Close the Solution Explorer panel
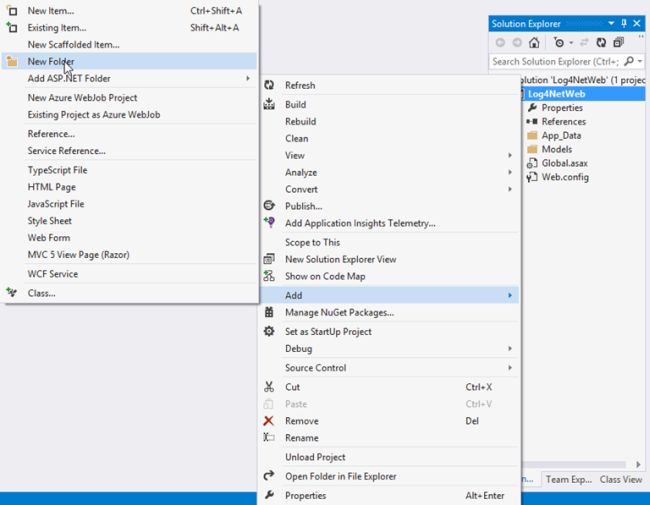Screen dimensions: 650x505 637,24
